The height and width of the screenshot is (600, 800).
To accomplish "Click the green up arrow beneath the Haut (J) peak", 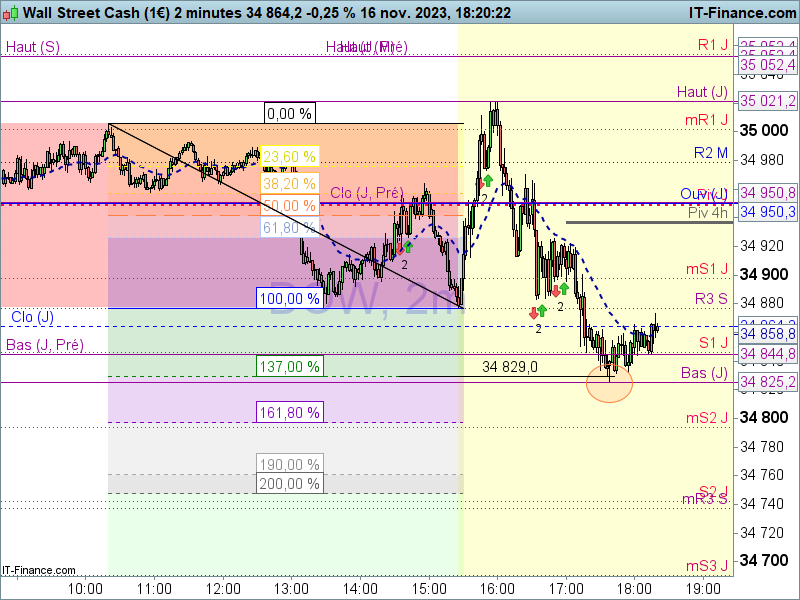I will tap(488, 180).
